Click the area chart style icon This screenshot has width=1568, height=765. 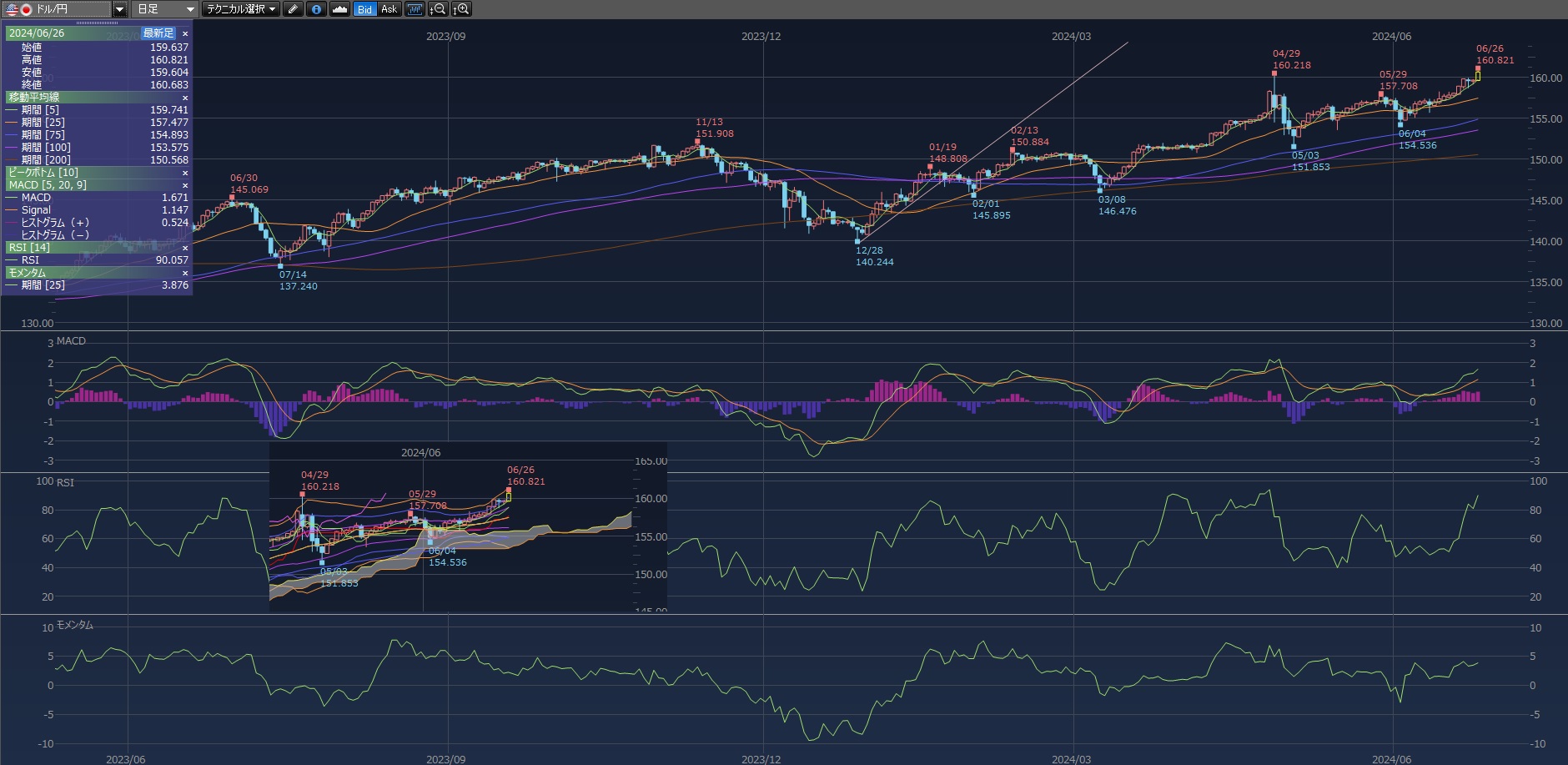point(339,9)
